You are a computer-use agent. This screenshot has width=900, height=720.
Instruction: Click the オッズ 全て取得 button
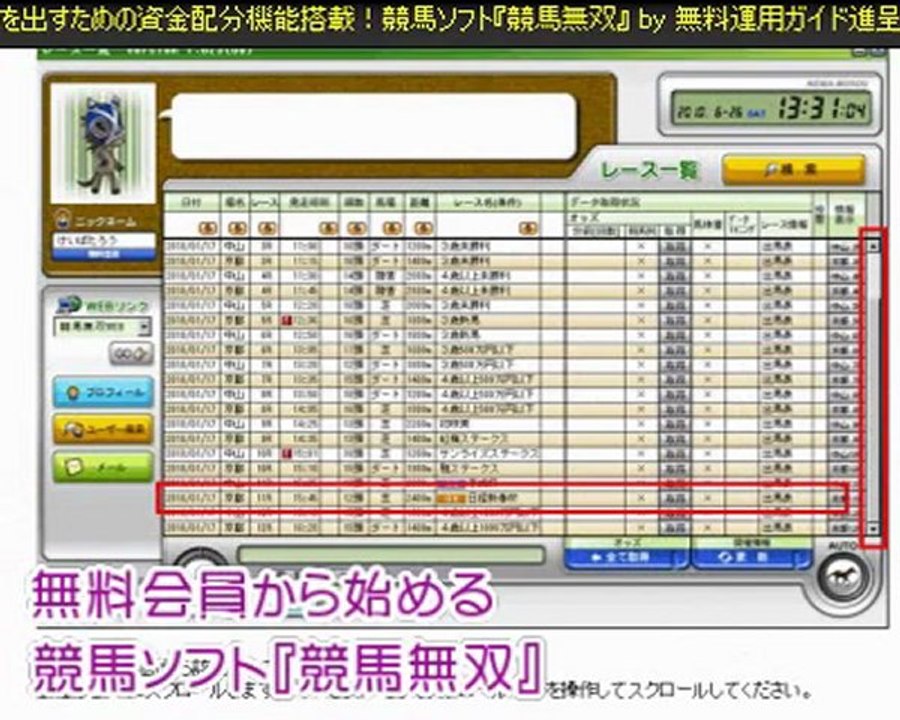[627, 558]
